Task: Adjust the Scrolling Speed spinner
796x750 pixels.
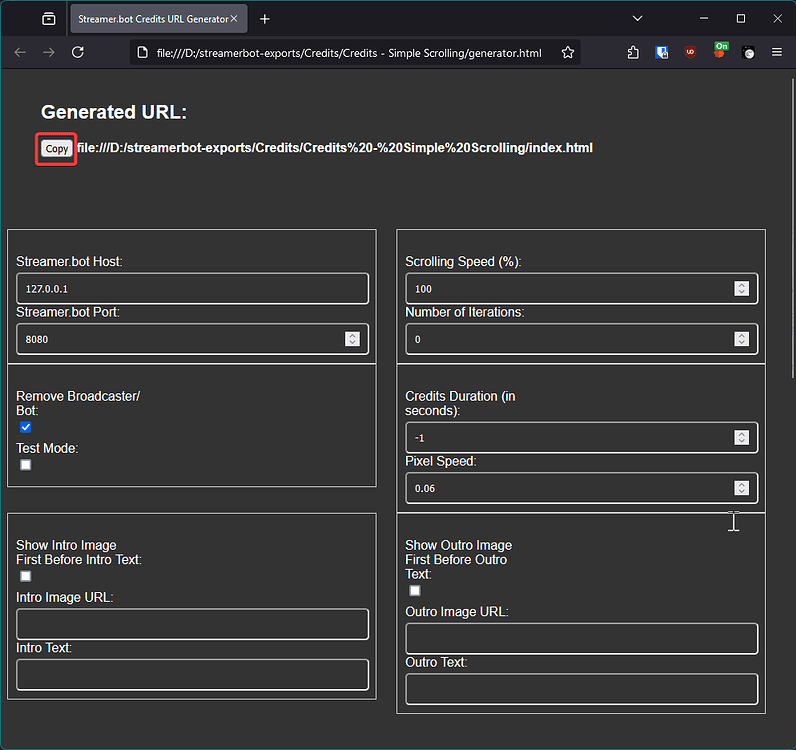Action: [742, 288]
